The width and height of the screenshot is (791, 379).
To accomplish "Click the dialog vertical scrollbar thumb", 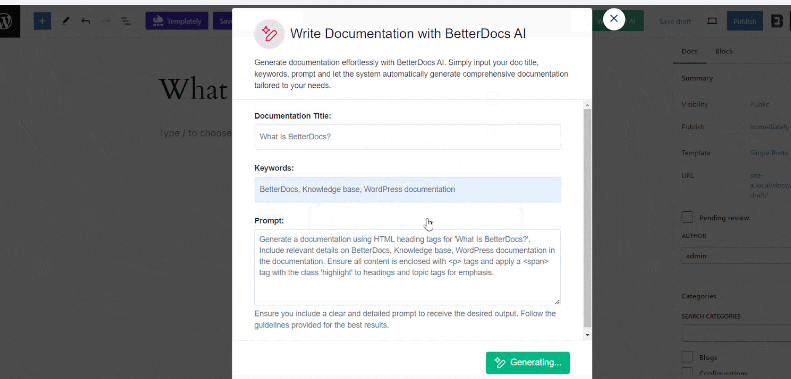I will 587,217.
